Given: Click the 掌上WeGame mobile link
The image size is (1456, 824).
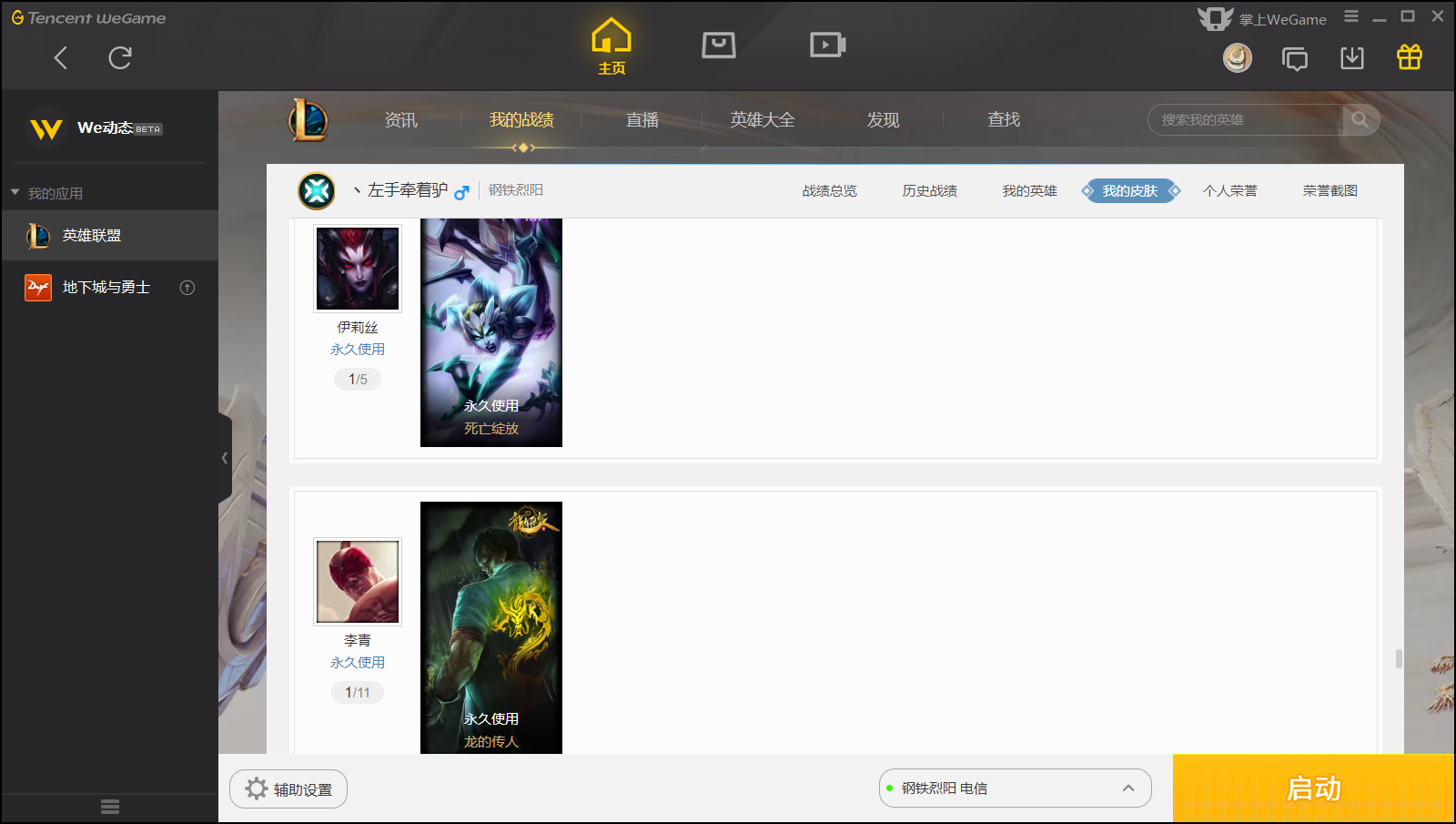Looking at the screenshot, I should (1262, 19).
